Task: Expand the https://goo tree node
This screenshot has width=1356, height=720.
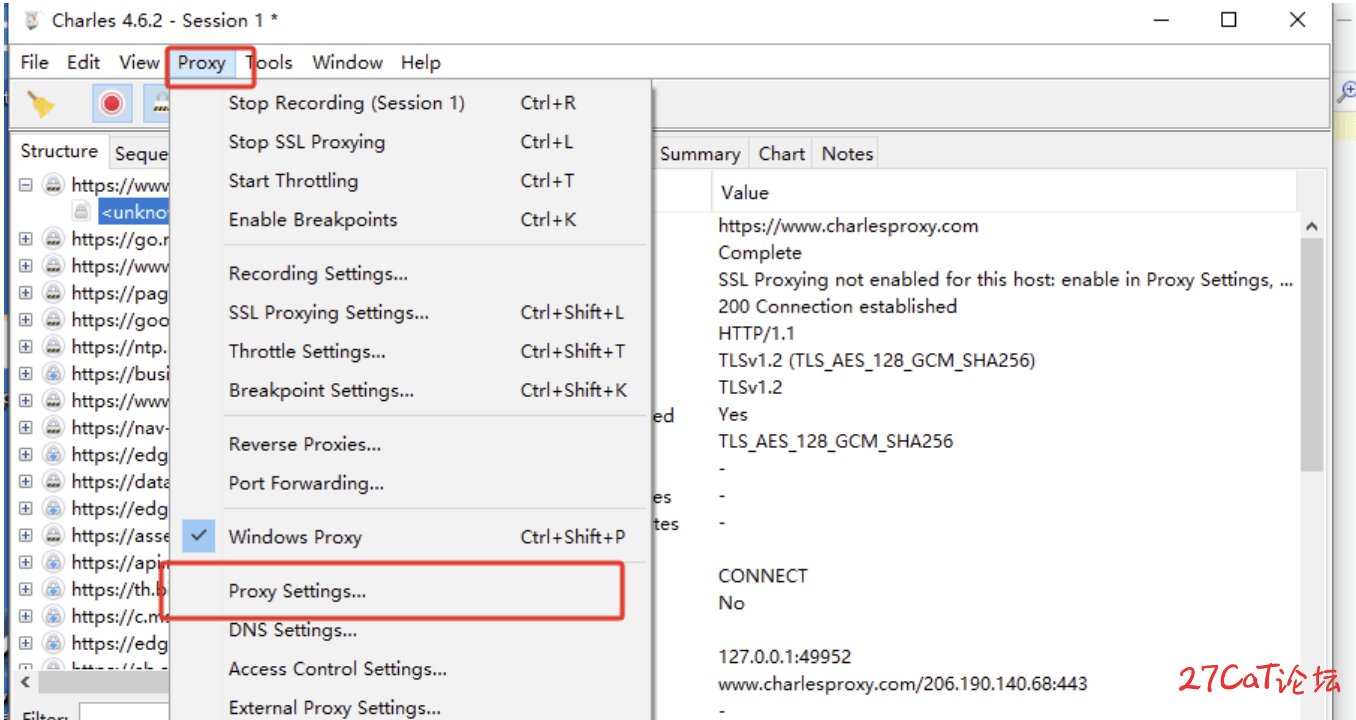Action: tap(26, 320)
